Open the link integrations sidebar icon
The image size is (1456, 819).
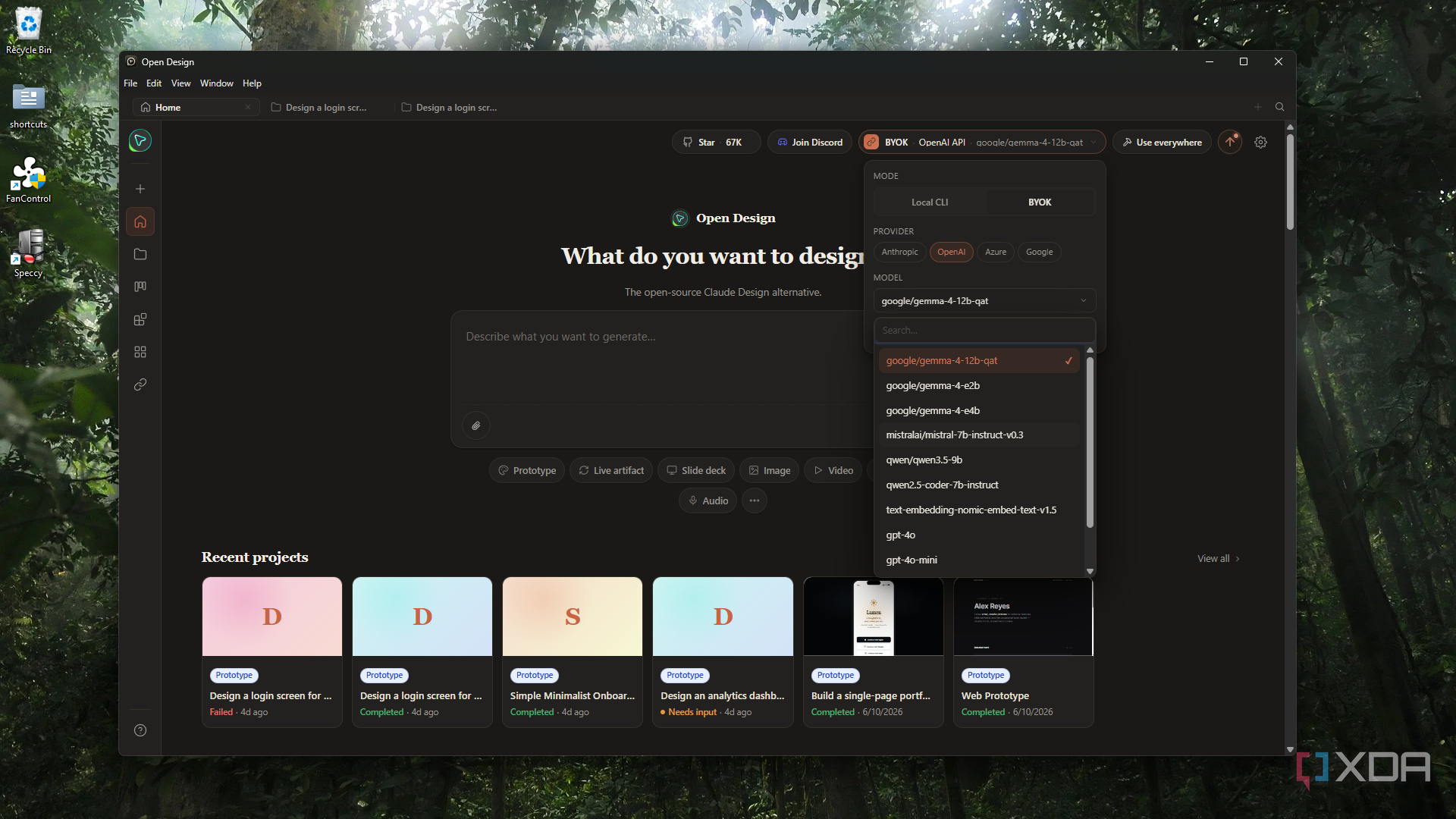pos(140,384)
